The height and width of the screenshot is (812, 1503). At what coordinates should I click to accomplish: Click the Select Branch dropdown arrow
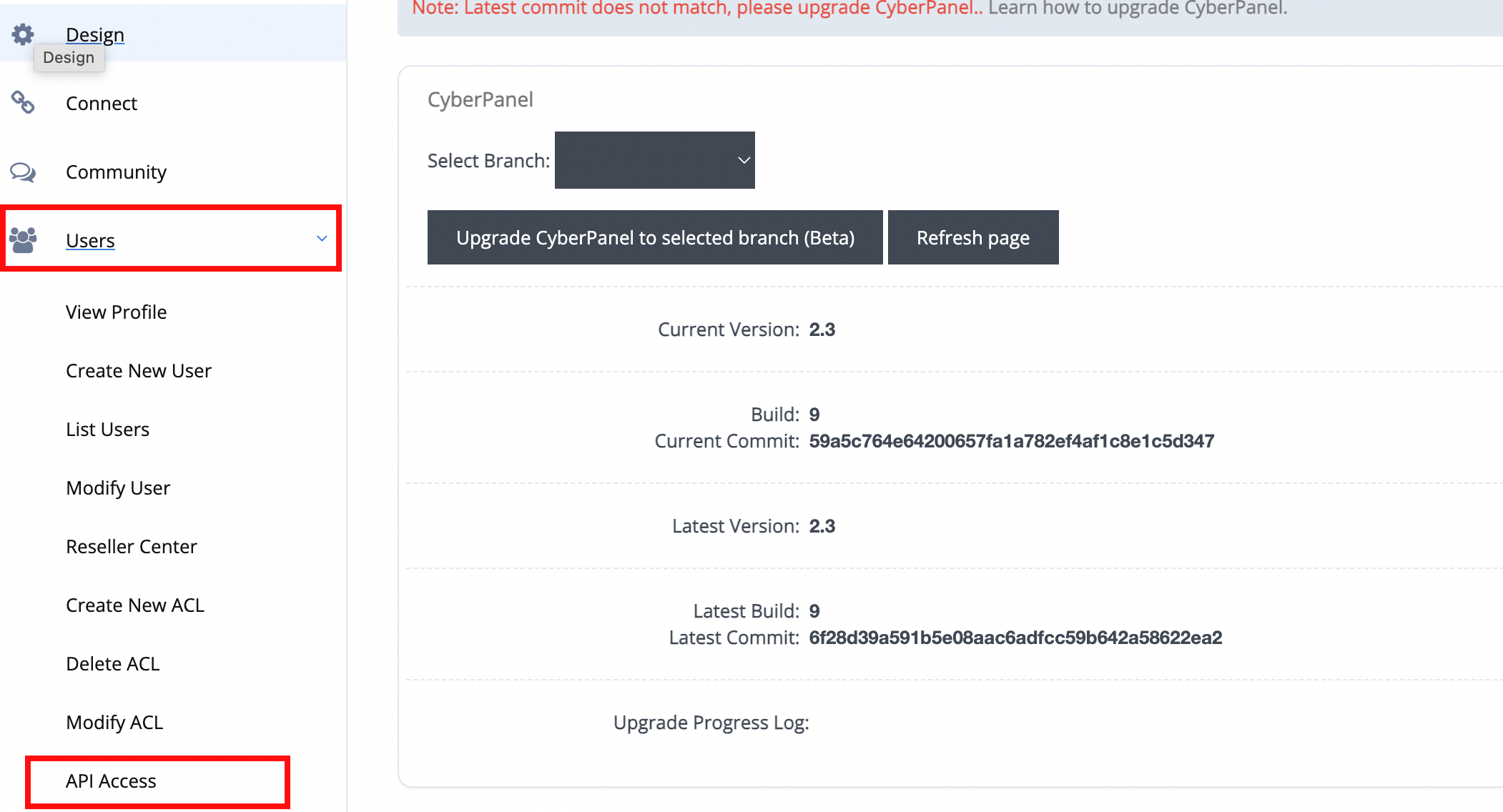point(744,160)
